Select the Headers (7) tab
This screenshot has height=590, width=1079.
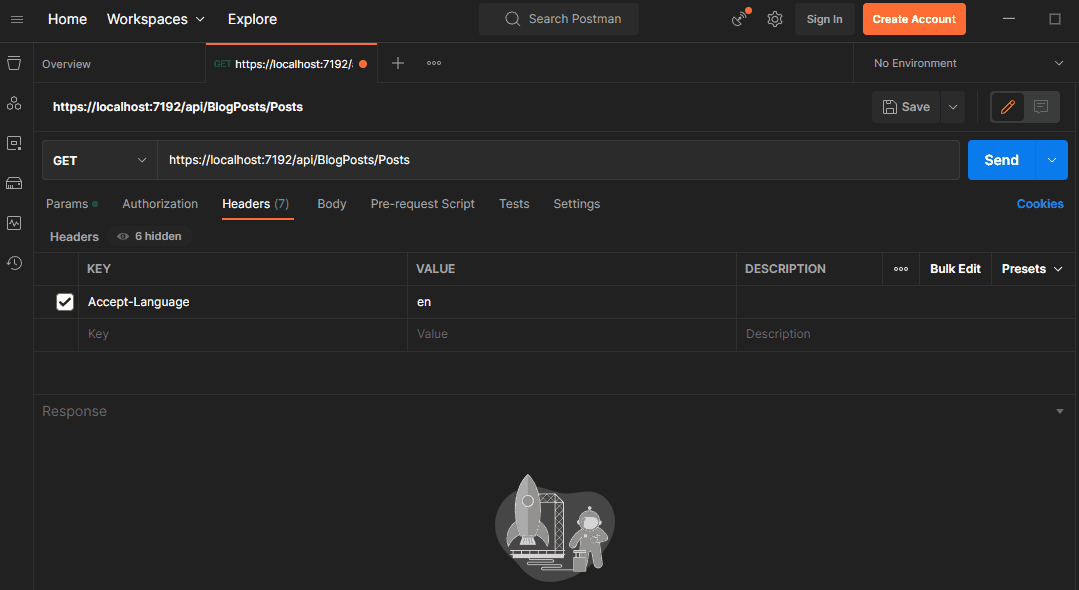[x=256, y=204]
